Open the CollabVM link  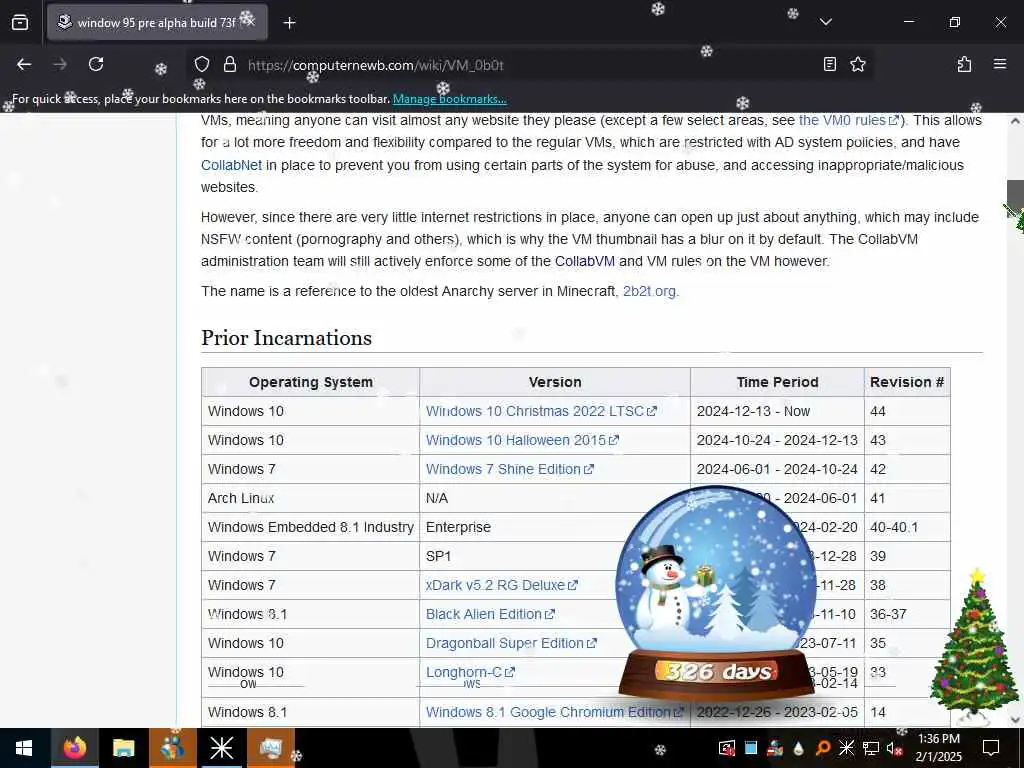pos(584,261)
